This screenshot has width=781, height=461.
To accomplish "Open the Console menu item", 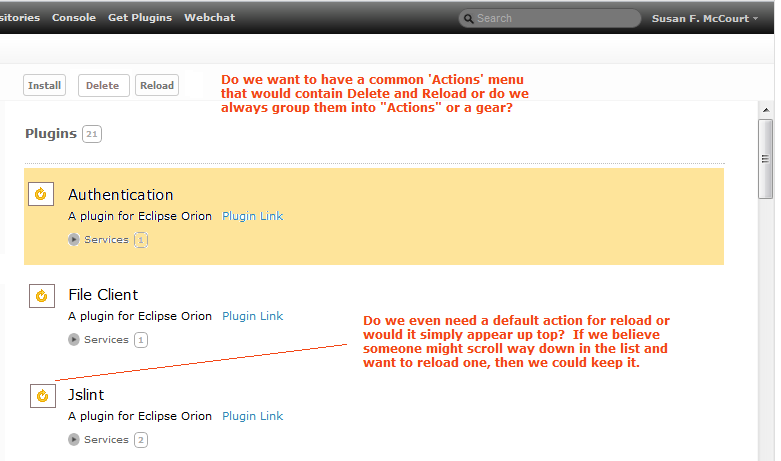I will pyautogui.click(x=74, y=17).
